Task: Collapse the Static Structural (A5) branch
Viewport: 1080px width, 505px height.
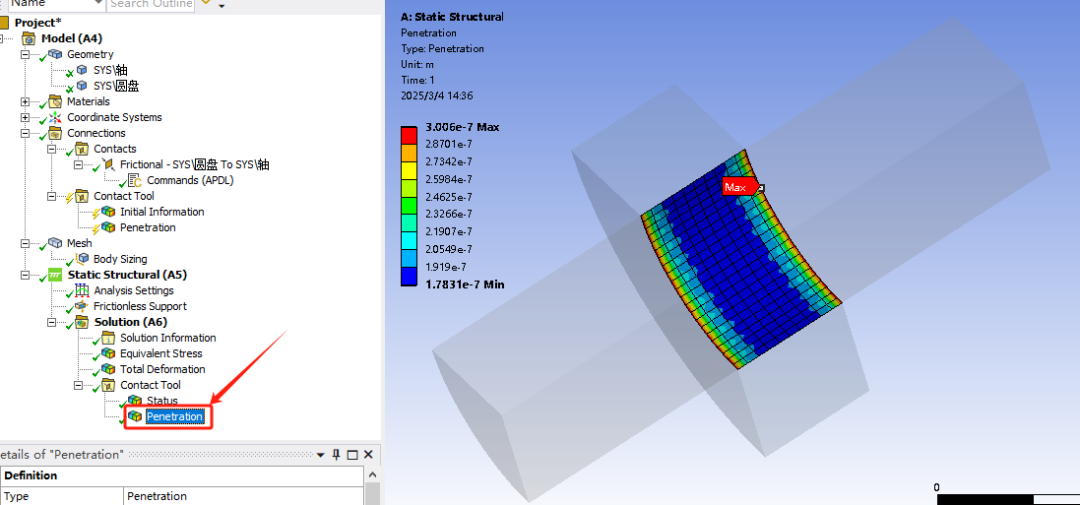Action: tap(25, 275)
